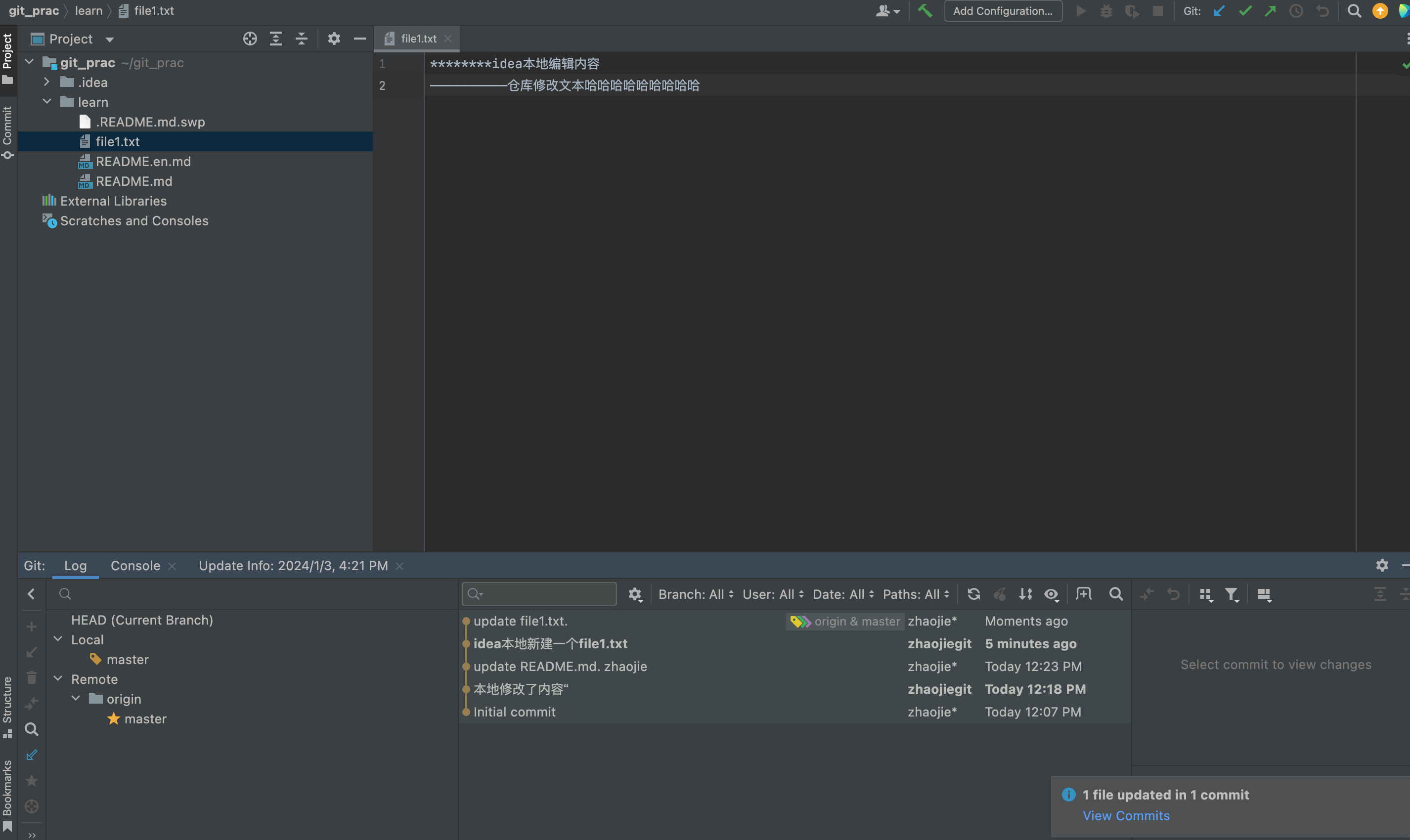
Task: Refresh the Git log
Action: point(973,594)
